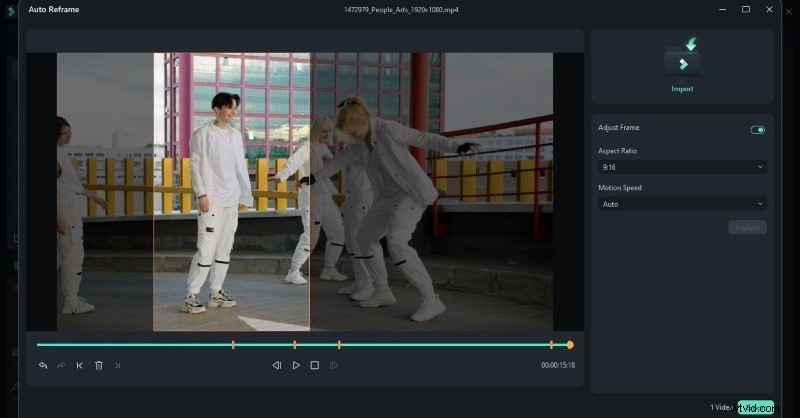Click the third keyframe marker on timeline

339,345
